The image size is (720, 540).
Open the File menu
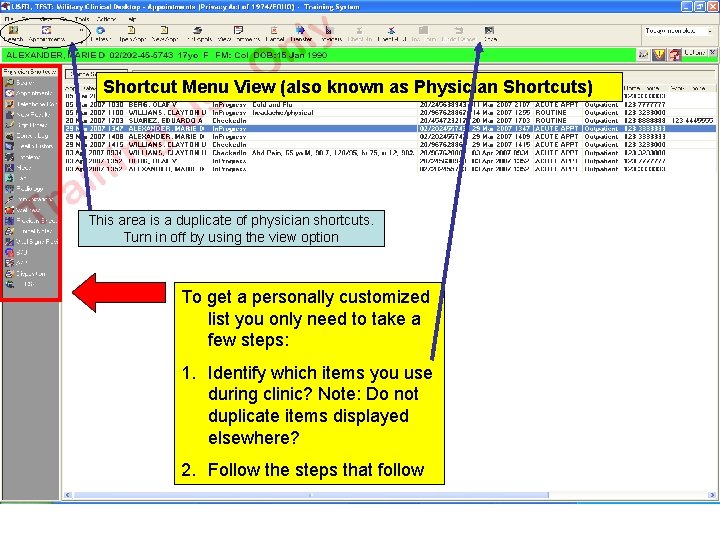click(x=9, y=19)
